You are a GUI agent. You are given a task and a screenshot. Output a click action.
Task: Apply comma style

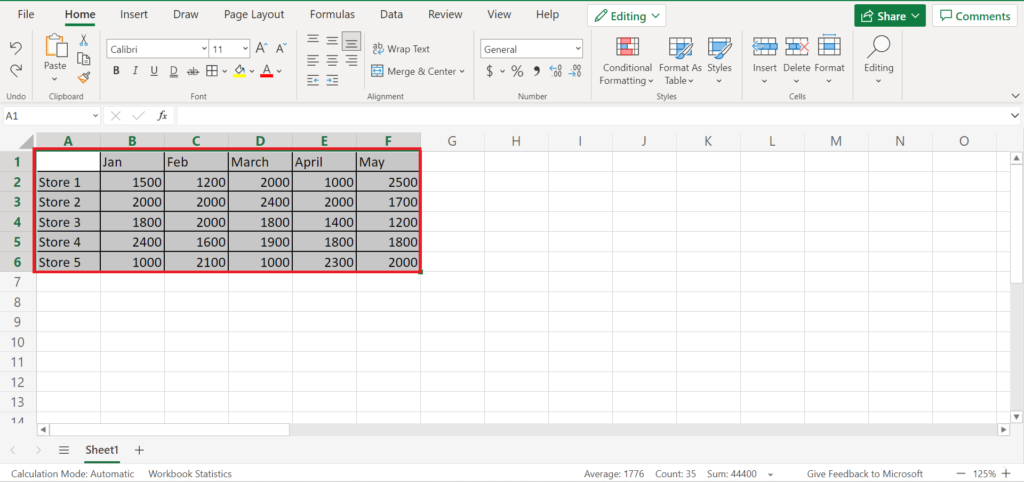pos(537,71)
